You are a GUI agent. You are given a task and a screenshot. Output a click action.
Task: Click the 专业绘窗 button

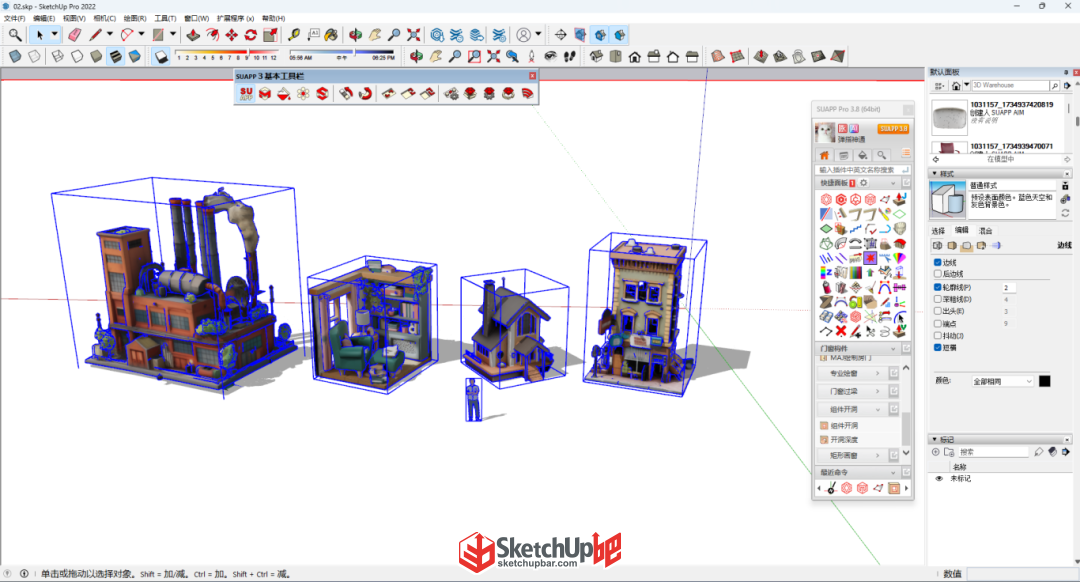click(x=851, y=373)
